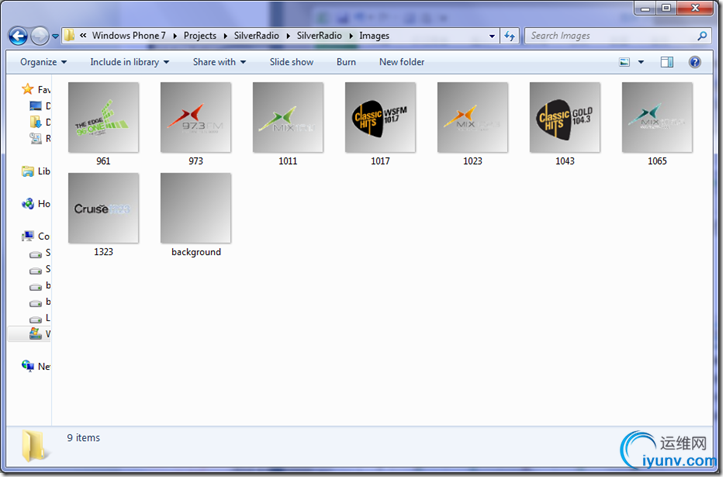This screenshot has width=723, height=477.
Task: Open address bar history dropdown
Action: pyautogui.click(x=492, y=36)
